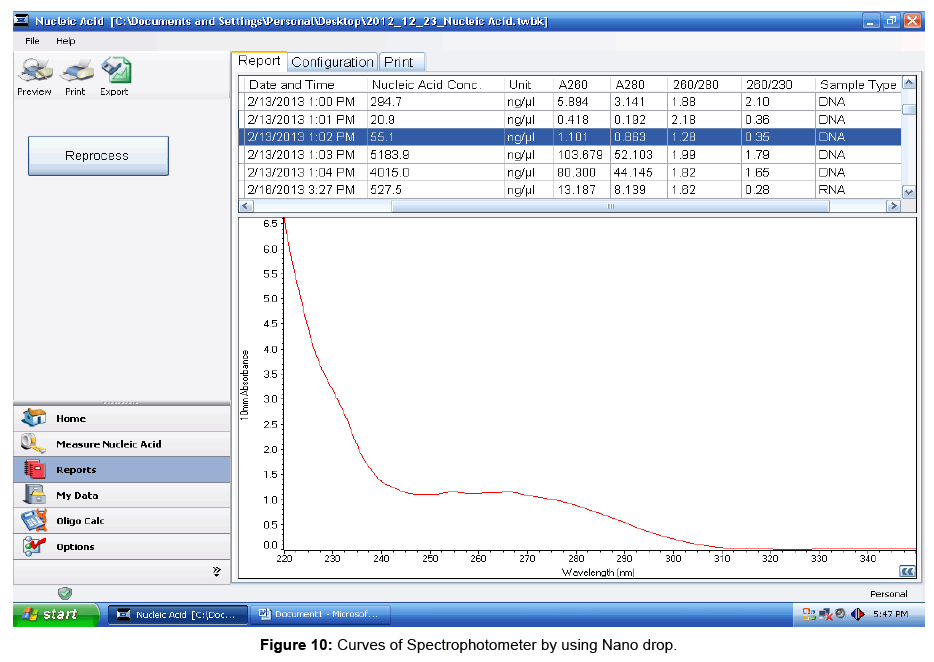Launch the Oligo Calc tool
The height and width of the screenshot is (662, 934).
pyautogui.click(x=80, y=521)
